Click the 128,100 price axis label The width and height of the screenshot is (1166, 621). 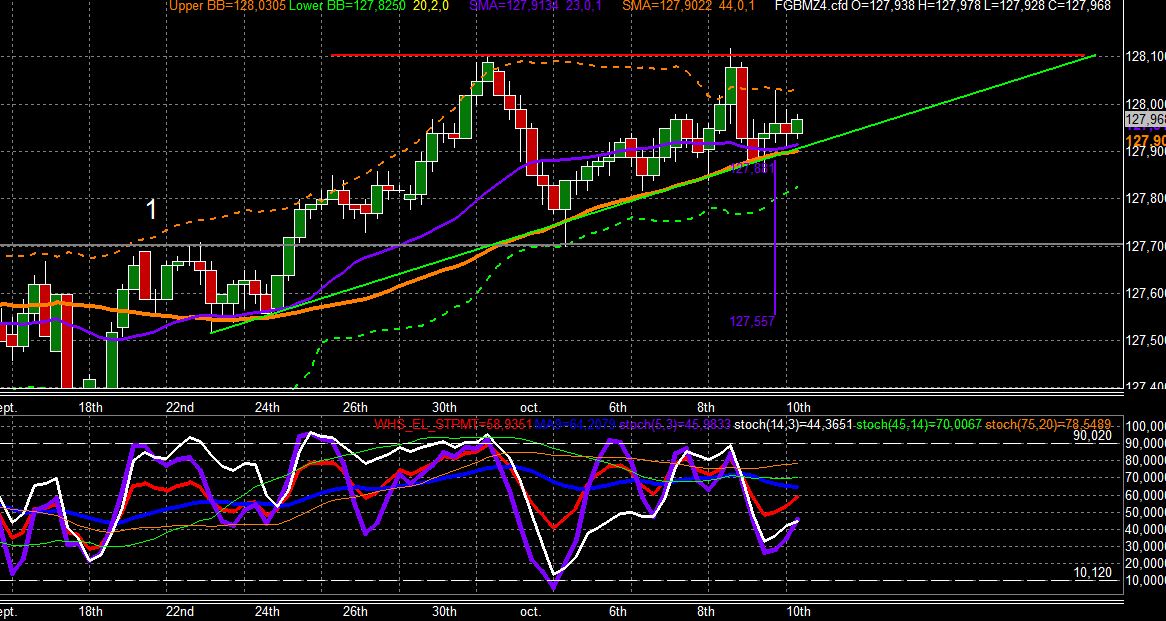click(1145, 57)
